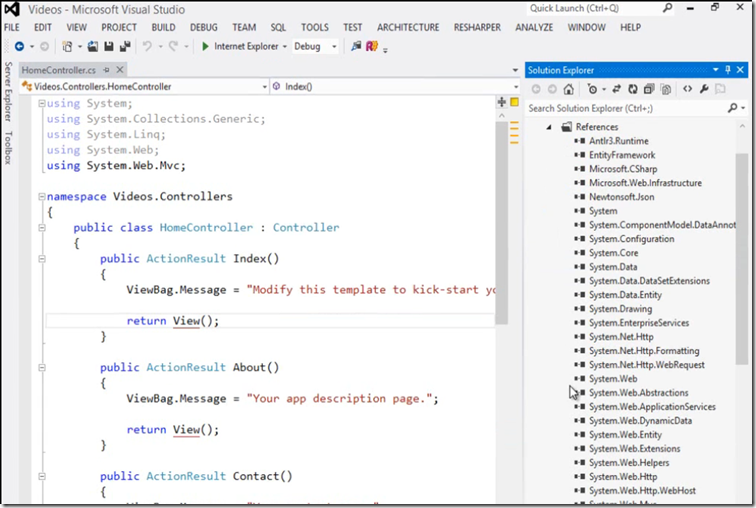Open the Internet Explorer browser dropdown arrow
The width and height of the screenshot is (756, 508).
coord(284,47)
